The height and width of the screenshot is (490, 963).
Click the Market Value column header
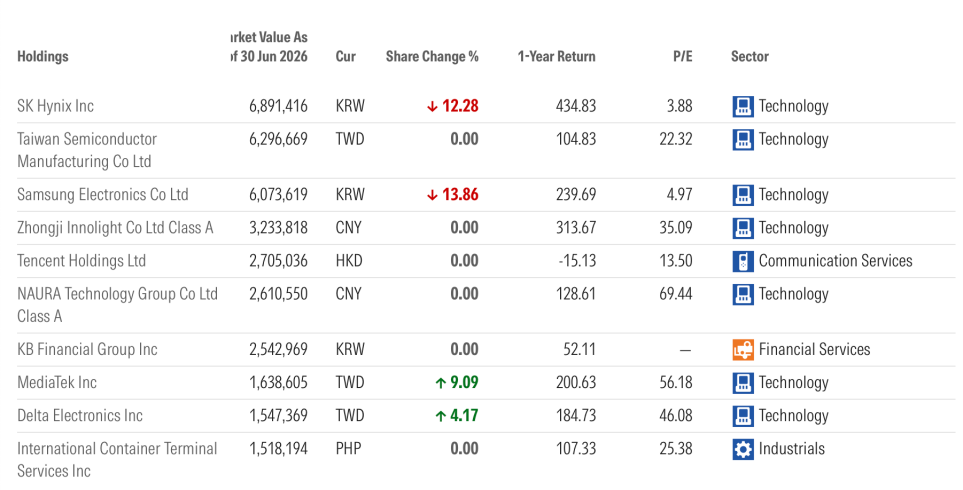(269, 47)
